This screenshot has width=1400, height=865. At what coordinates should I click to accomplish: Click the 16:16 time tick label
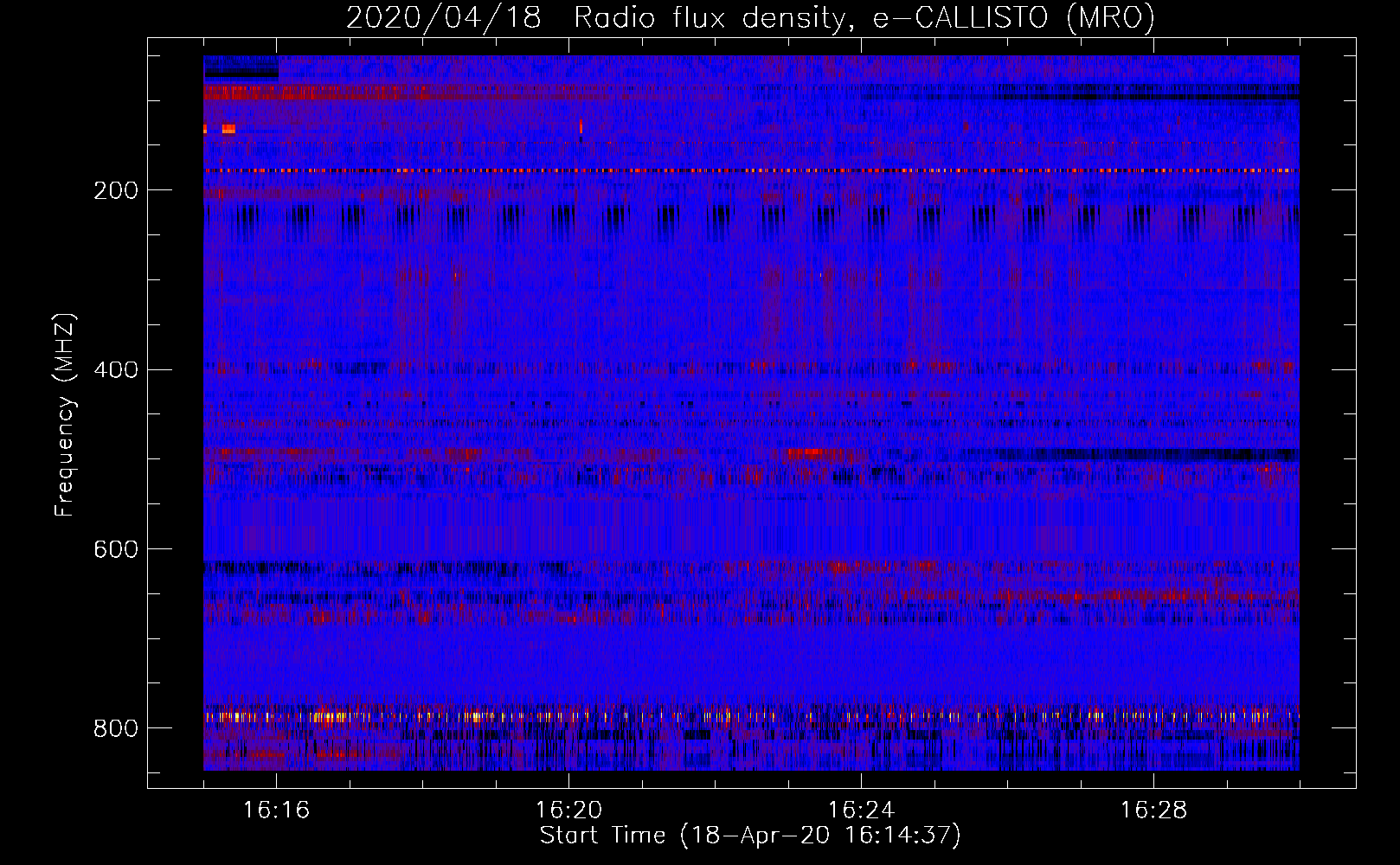pyautogui.click(x=276, y=810)
